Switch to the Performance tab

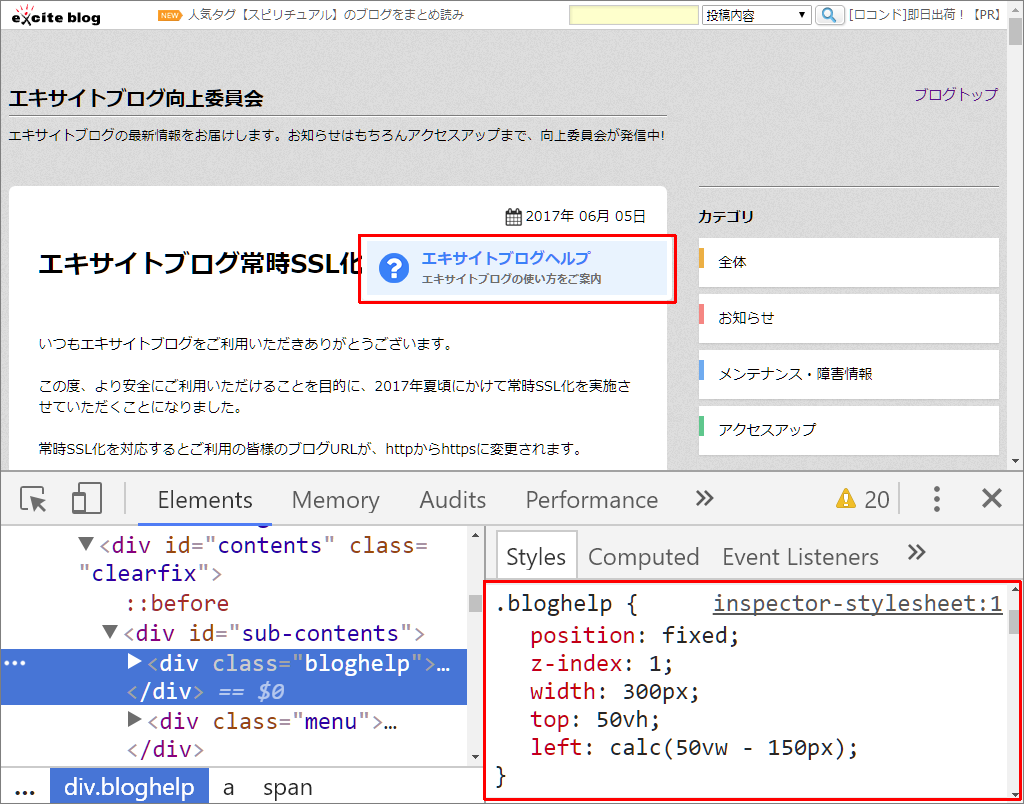[592, 500]
